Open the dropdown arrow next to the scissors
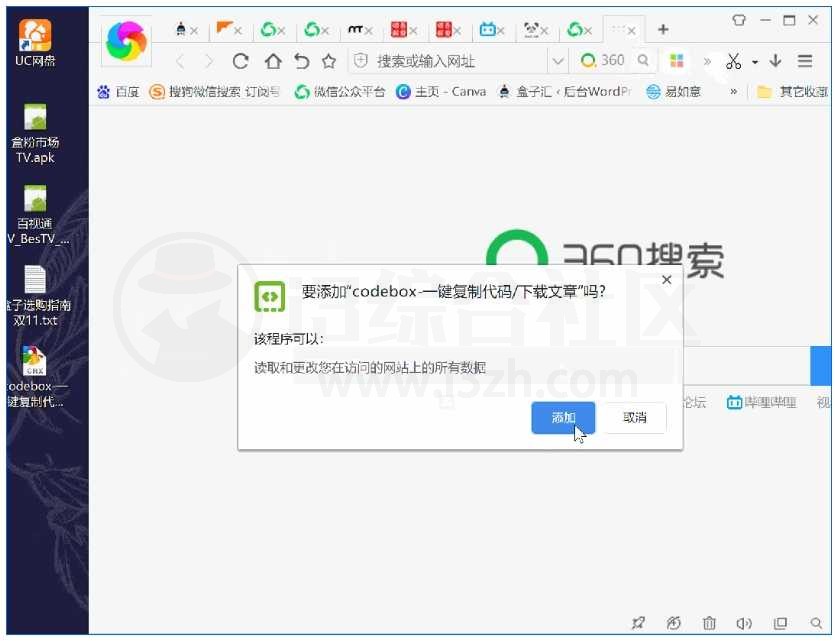This screenshot has height=641, width=835. coord(755,62)
